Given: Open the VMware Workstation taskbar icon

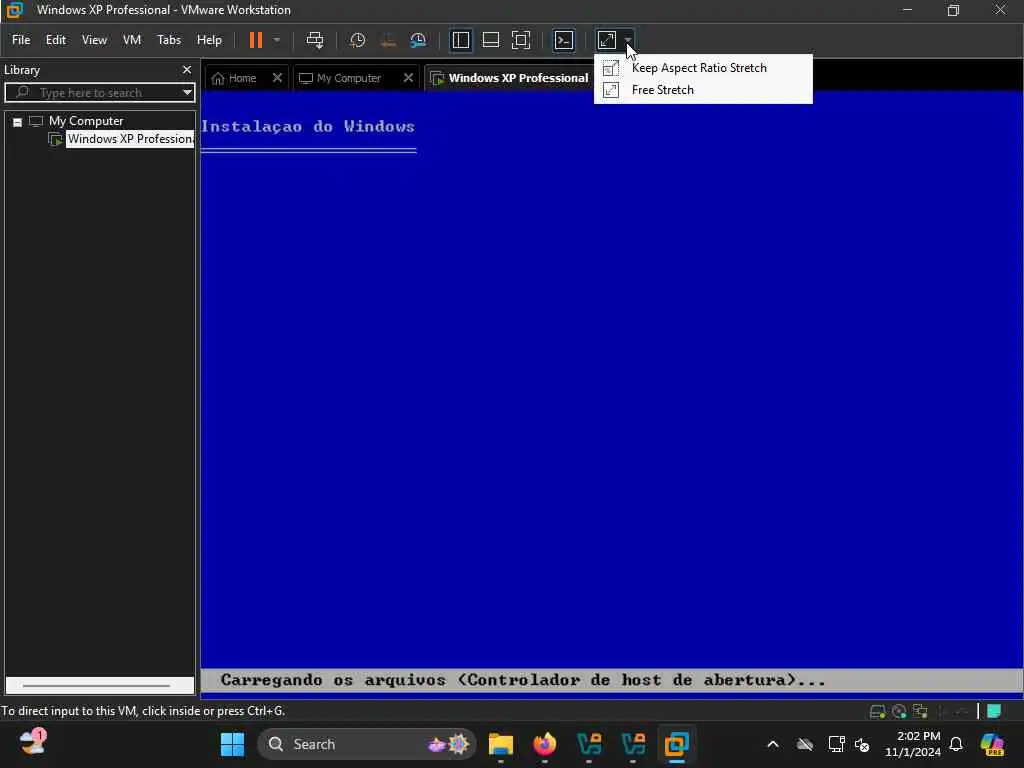Looking at the screenshot, I should click(677, 744).
